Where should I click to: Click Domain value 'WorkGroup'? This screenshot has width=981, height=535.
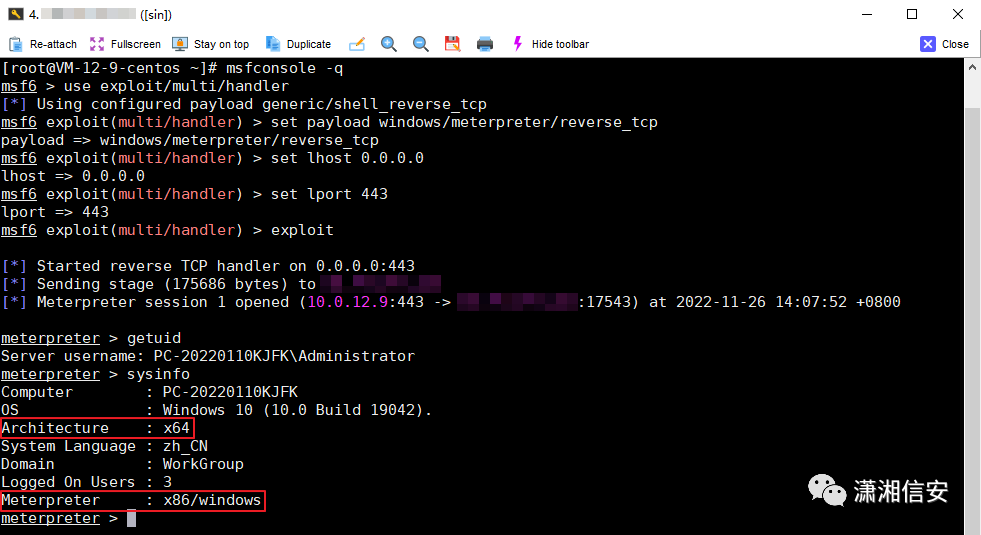[203, 464]
